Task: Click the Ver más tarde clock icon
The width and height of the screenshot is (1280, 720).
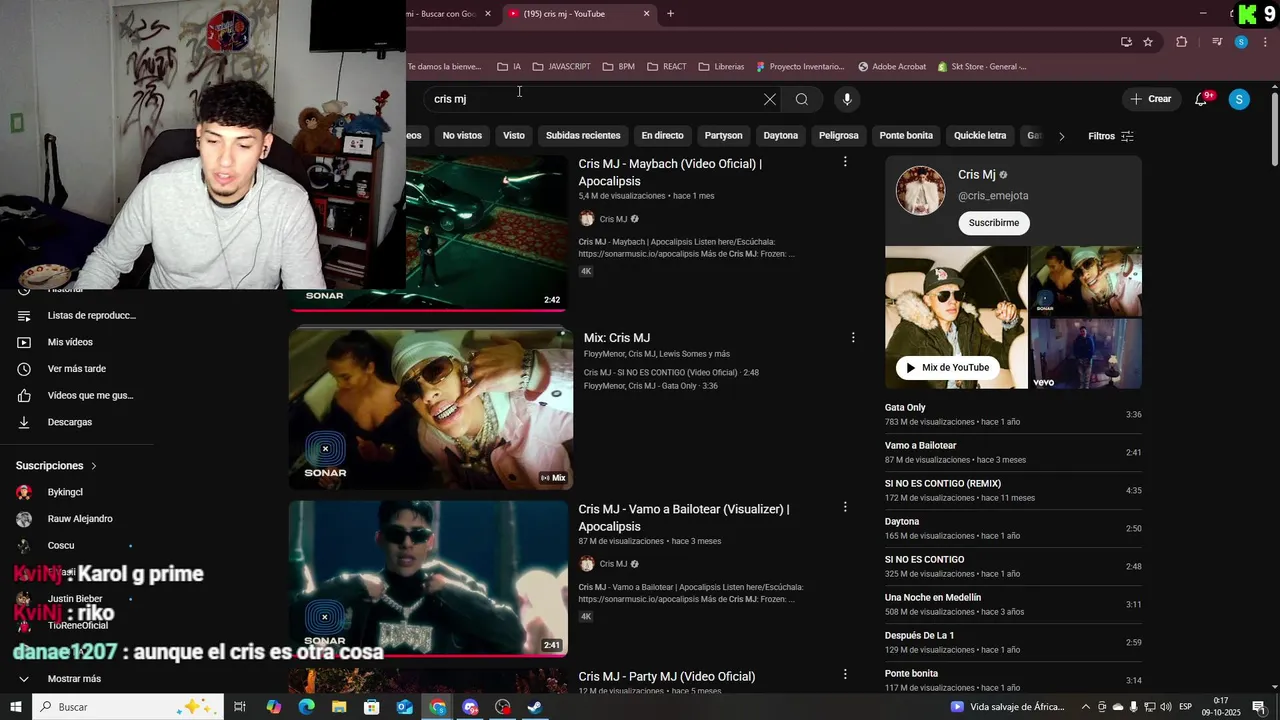Action: point(24,369)
